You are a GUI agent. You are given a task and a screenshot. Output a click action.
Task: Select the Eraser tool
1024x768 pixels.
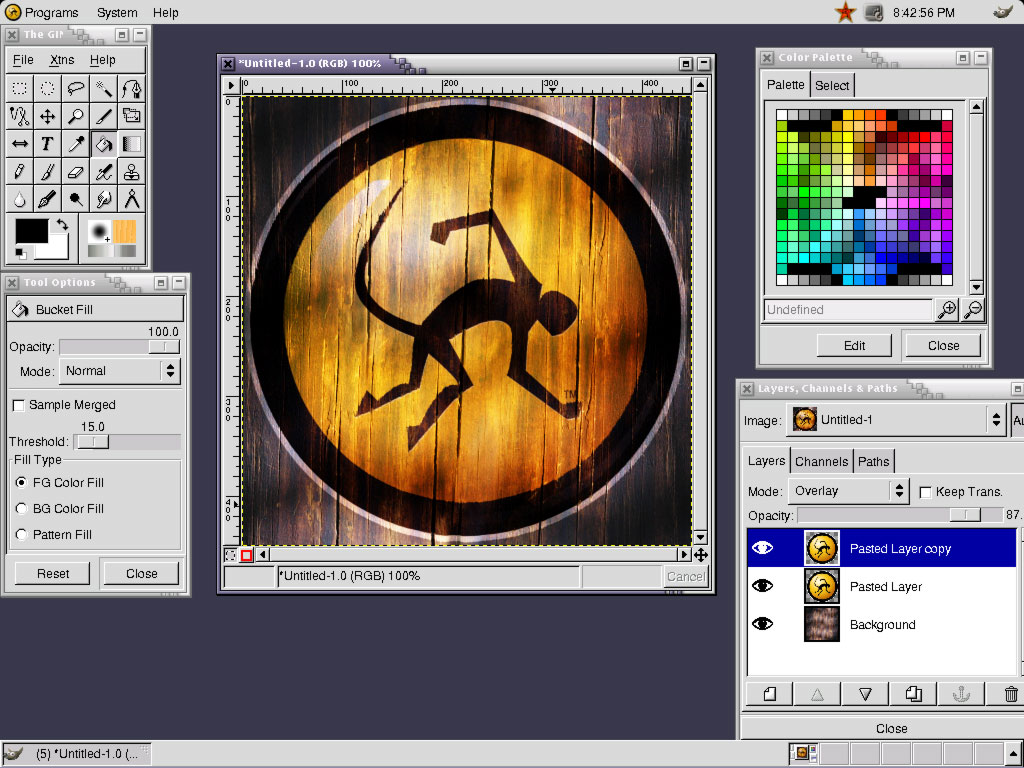(75, 172)
